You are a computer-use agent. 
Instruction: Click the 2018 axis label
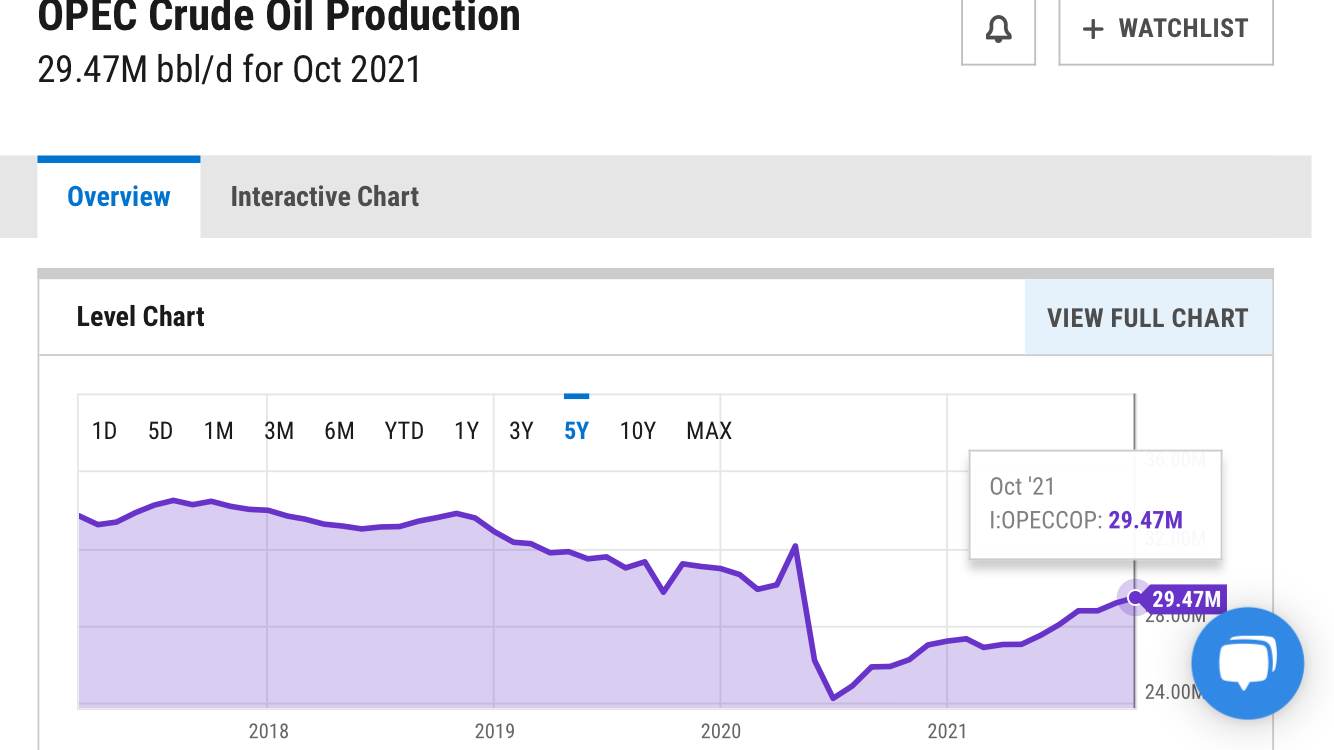tap(268, 731)
